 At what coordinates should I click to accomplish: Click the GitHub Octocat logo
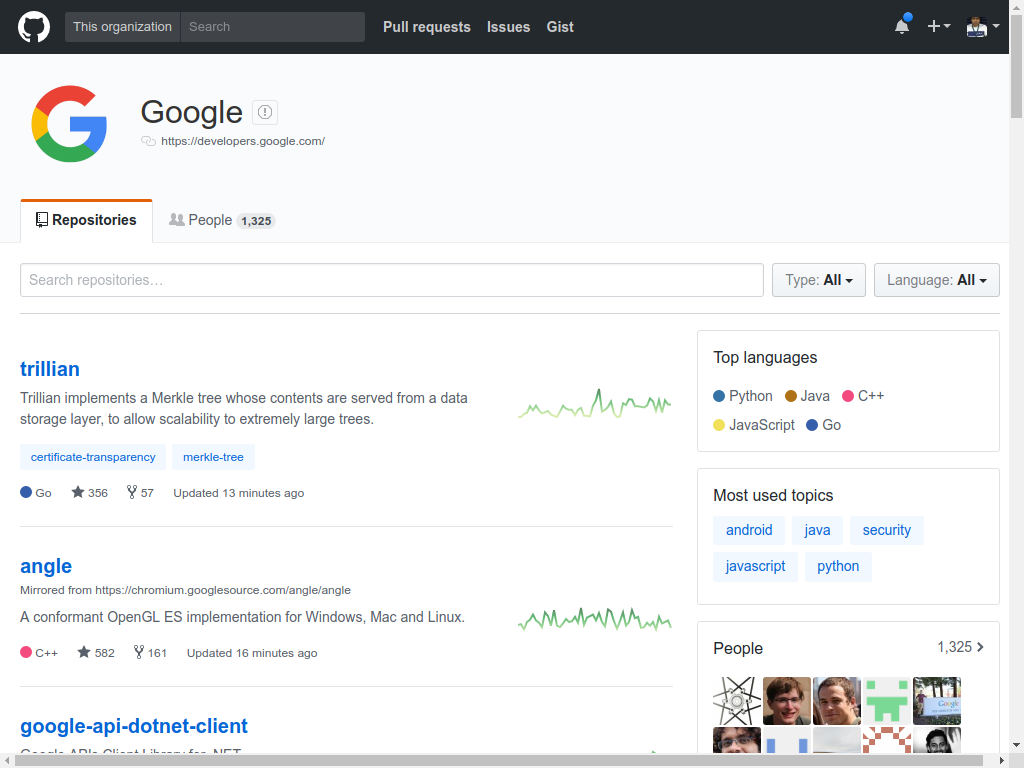click(x=33, y=27)
